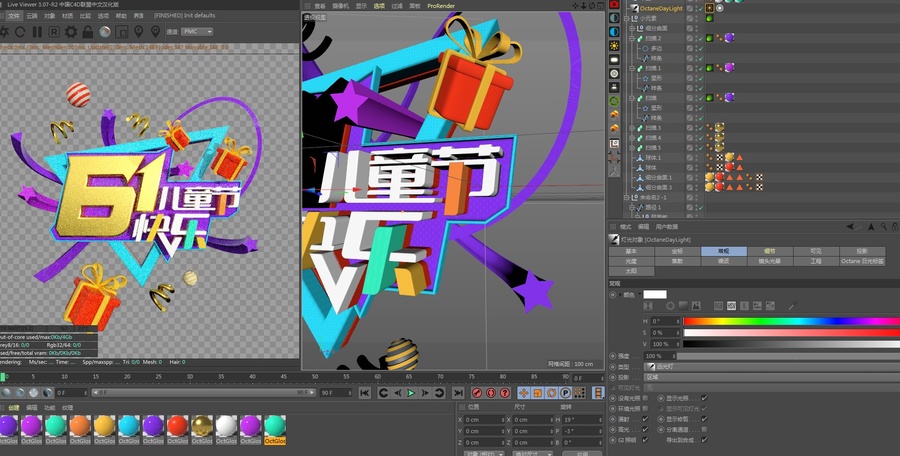
Task: Toggle 环境光照 checkbox
Action: (645, 408)
